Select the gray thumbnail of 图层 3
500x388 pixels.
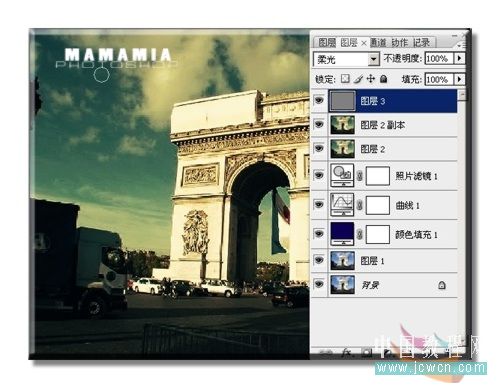342,101
